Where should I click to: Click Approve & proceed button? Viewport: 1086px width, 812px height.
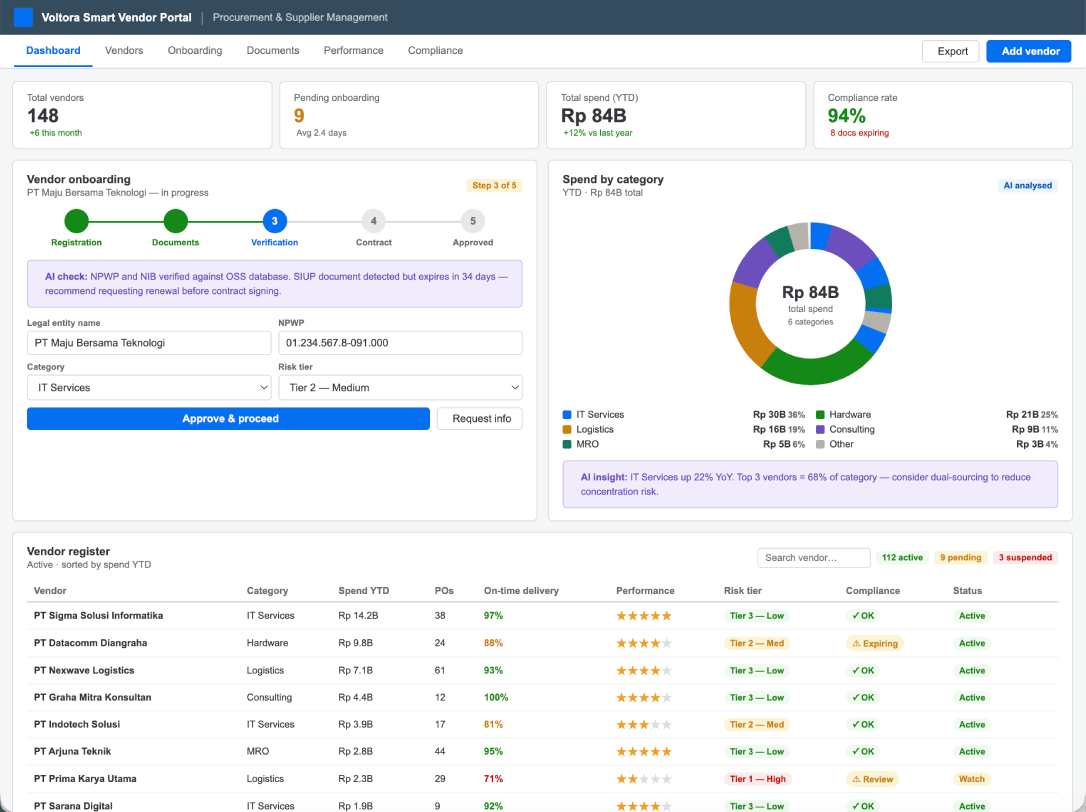pyautogui.click(x=229, y=418)
